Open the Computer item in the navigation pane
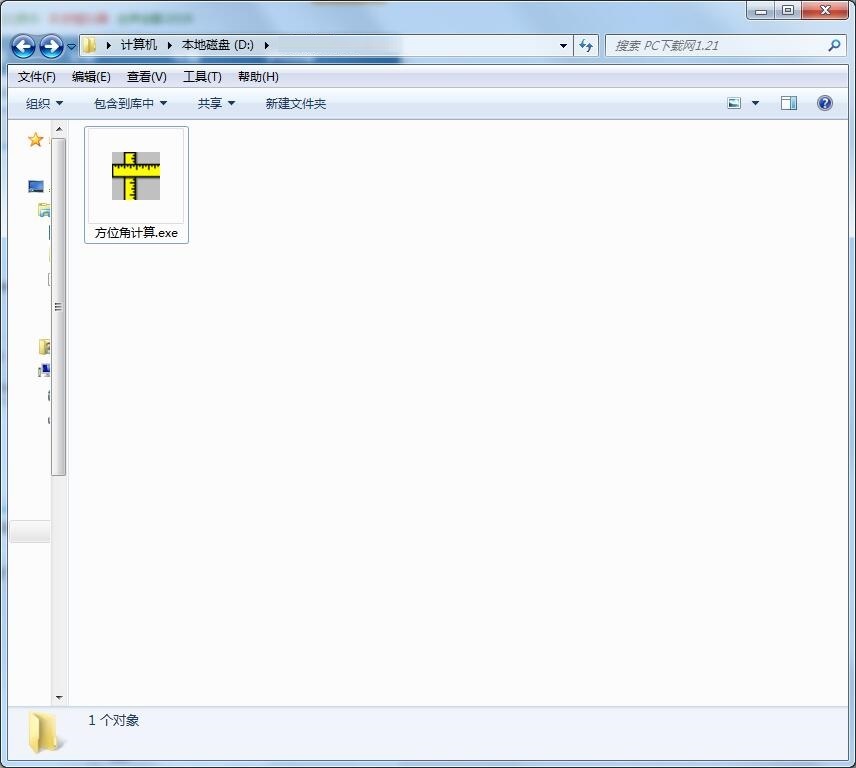Screen dimensions: 856x768 (43, 346)
